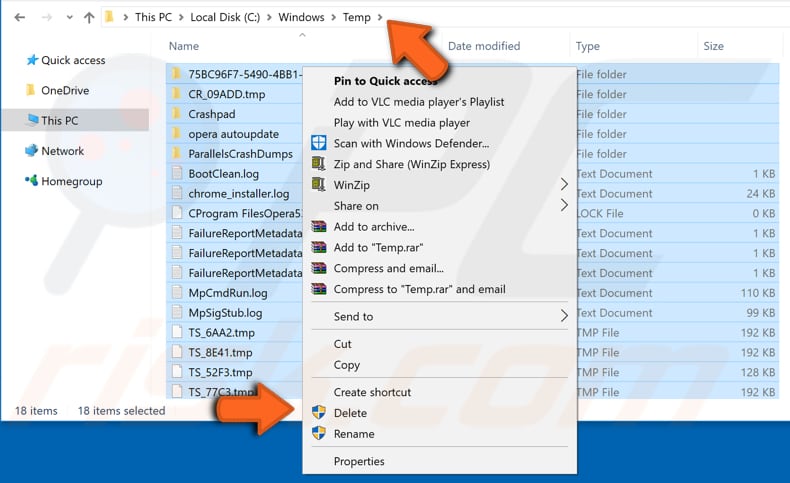Open the WinZip submenu

tap(439, 185)
